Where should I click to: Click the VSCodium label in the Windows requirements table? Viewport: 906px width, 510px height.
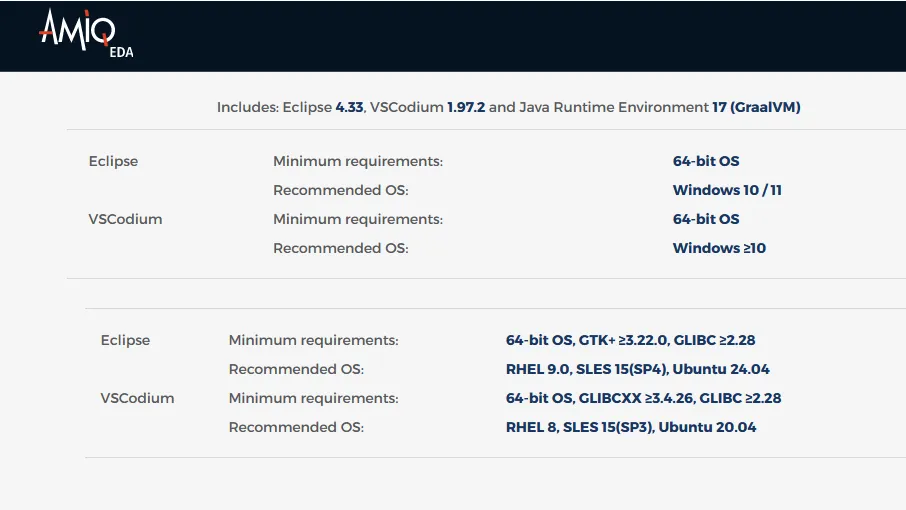pos(125,219)
